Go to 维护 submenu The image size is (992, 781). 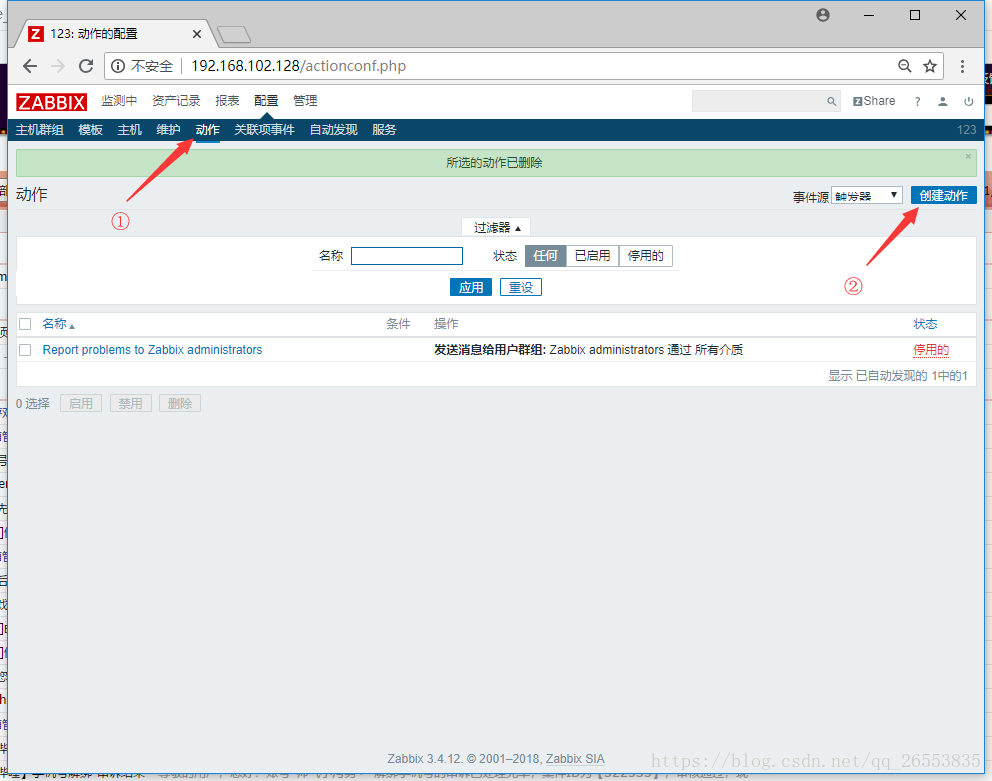[168, 130]
